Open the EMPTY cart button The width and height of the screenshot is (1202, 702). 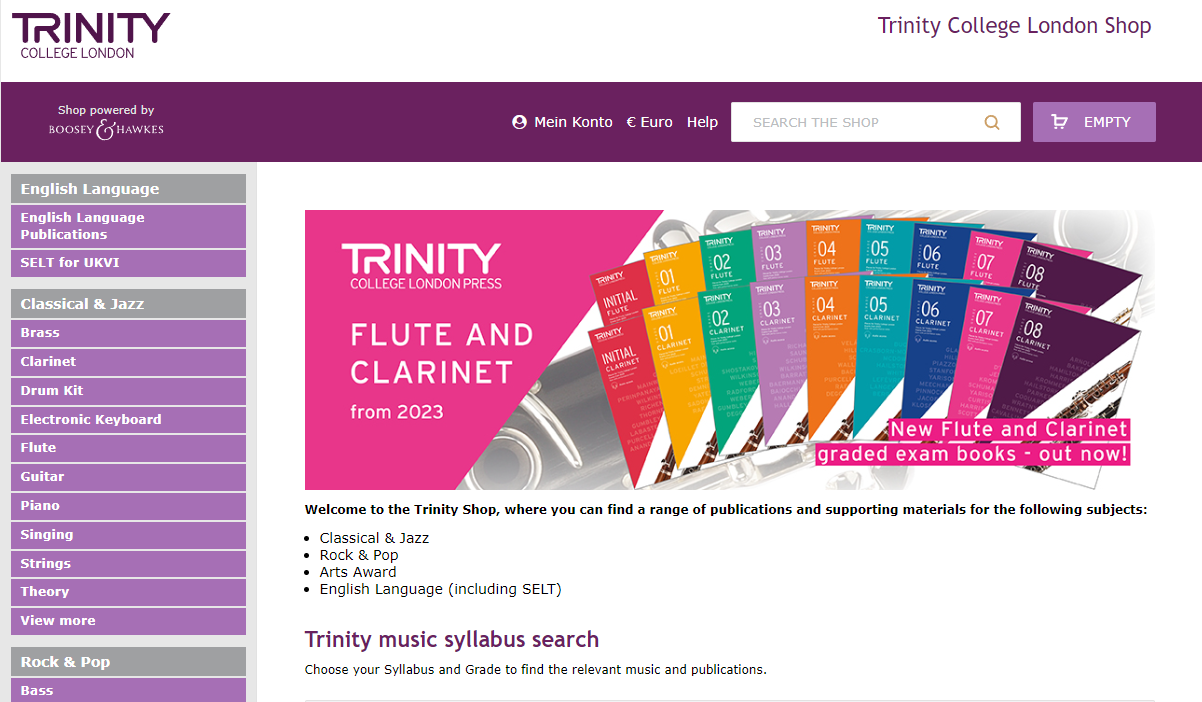[1094, 122]
